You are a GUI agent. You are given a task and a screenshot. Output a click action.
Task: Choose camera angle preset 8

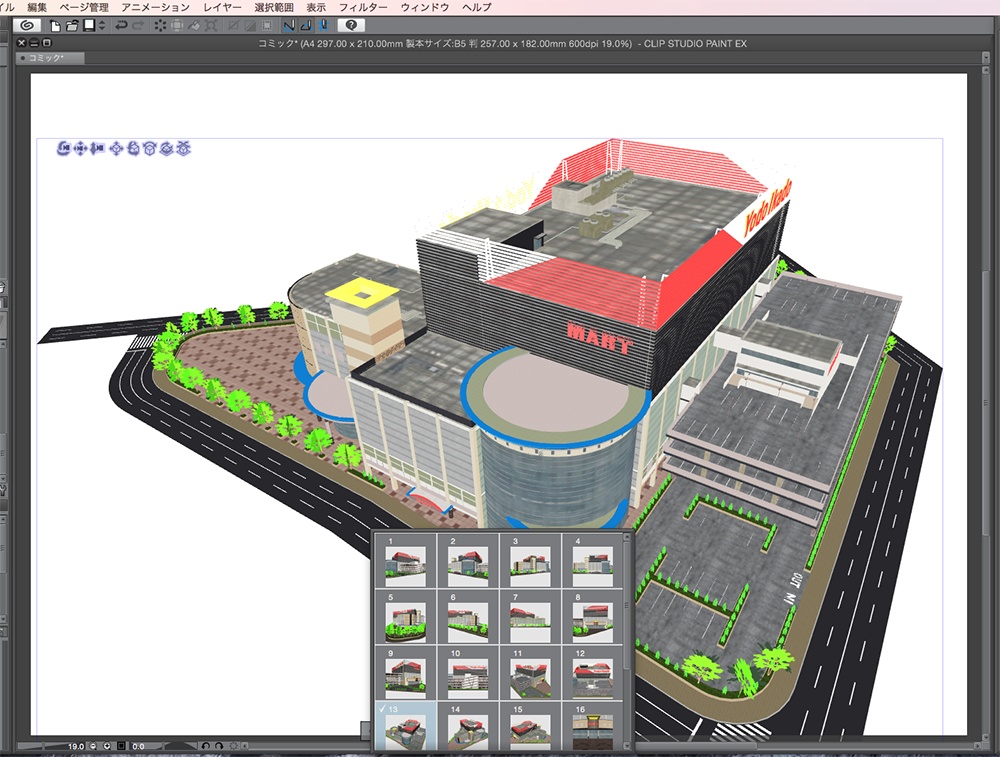coord(592,617)
